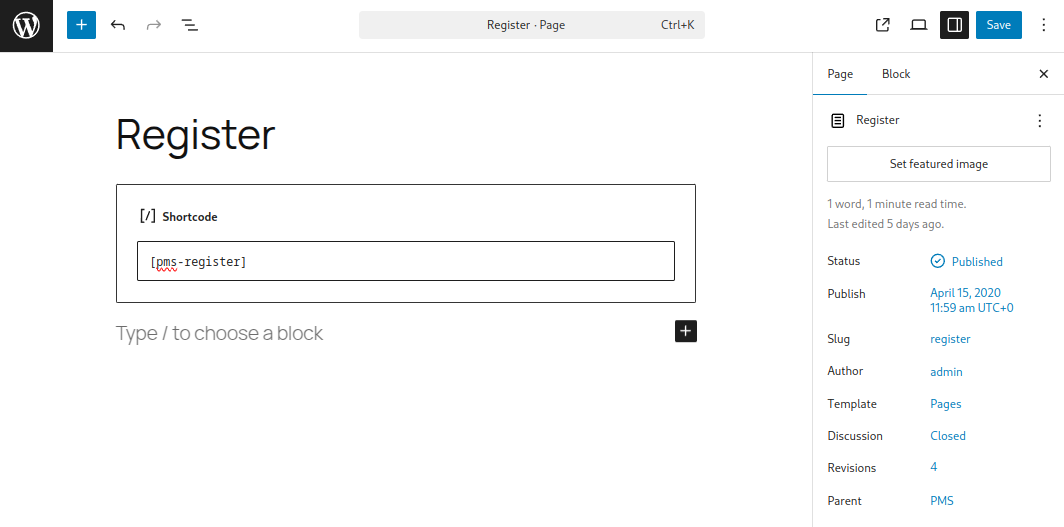The height and width of the screenshot is (527, 1064).
Task: Click the laptop preview device icon
Action: click(x=918, y=25)
